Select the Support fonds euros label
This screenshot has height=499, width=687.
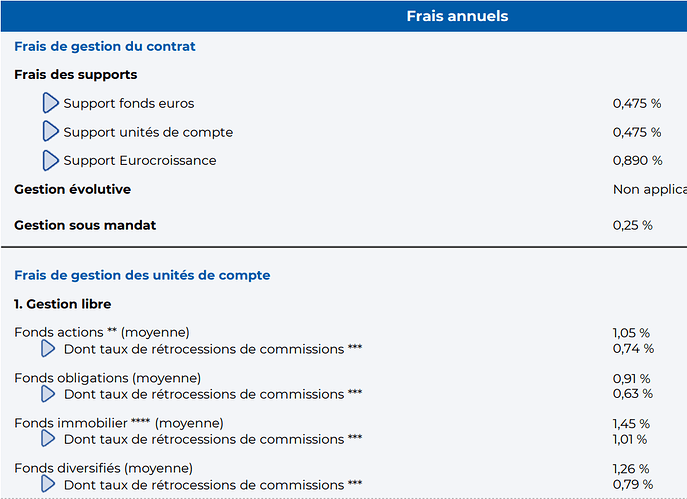(x=129, y=103)
